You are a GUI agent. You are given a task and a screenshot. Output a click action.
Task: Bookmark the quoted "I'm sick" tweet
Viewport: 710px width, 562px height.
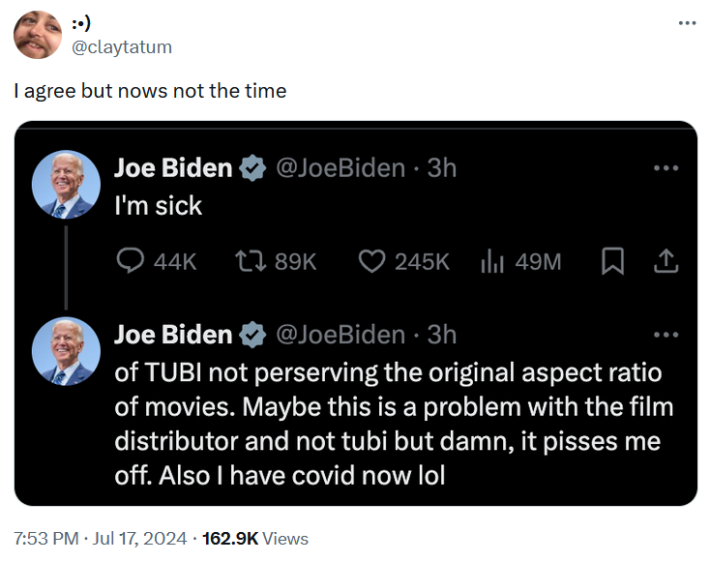point(613,262)
